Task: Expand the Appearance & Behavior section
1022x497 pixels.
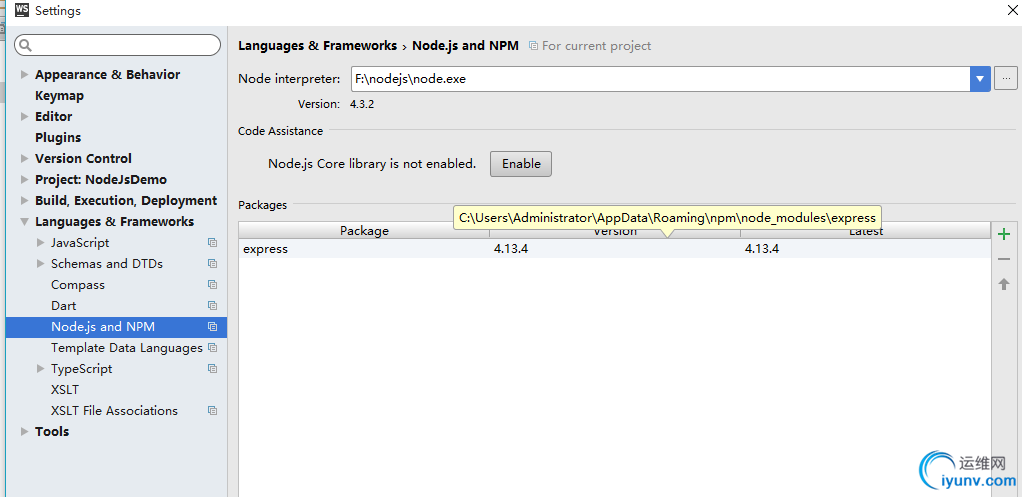Action: tap(25, 75)
